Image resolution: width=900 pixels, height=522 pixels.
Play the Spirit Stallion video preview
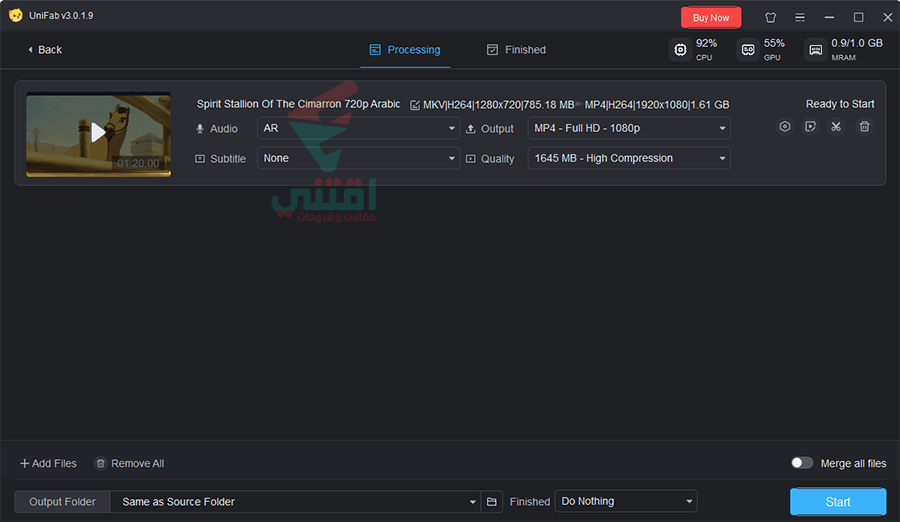(98, 133)
